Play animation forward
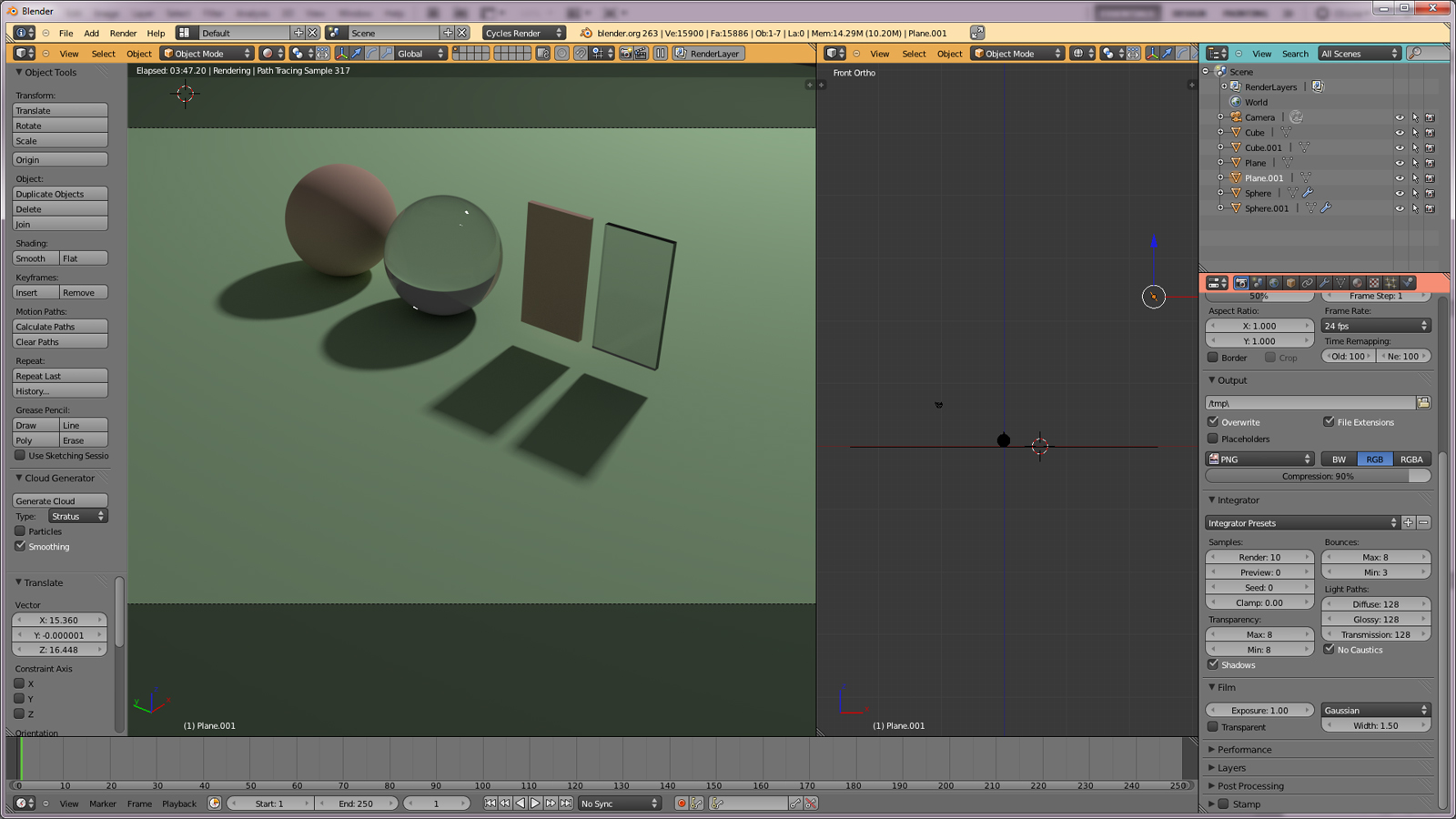Viewport: 1456px width, 819px height. 535,804
